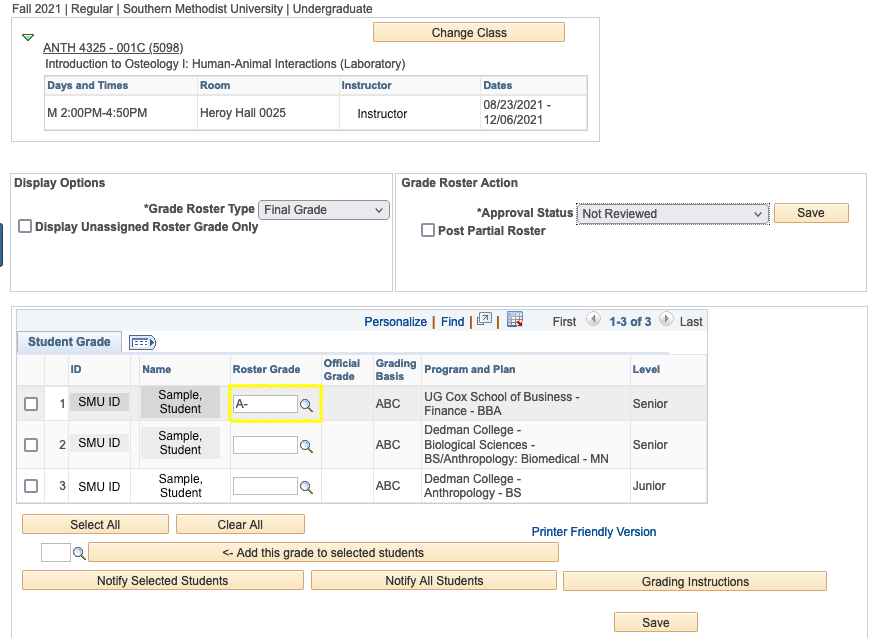The width and height of the screenshot is (871, 638).
Task: Sort by the Name column header
Action: click(157, 369)
